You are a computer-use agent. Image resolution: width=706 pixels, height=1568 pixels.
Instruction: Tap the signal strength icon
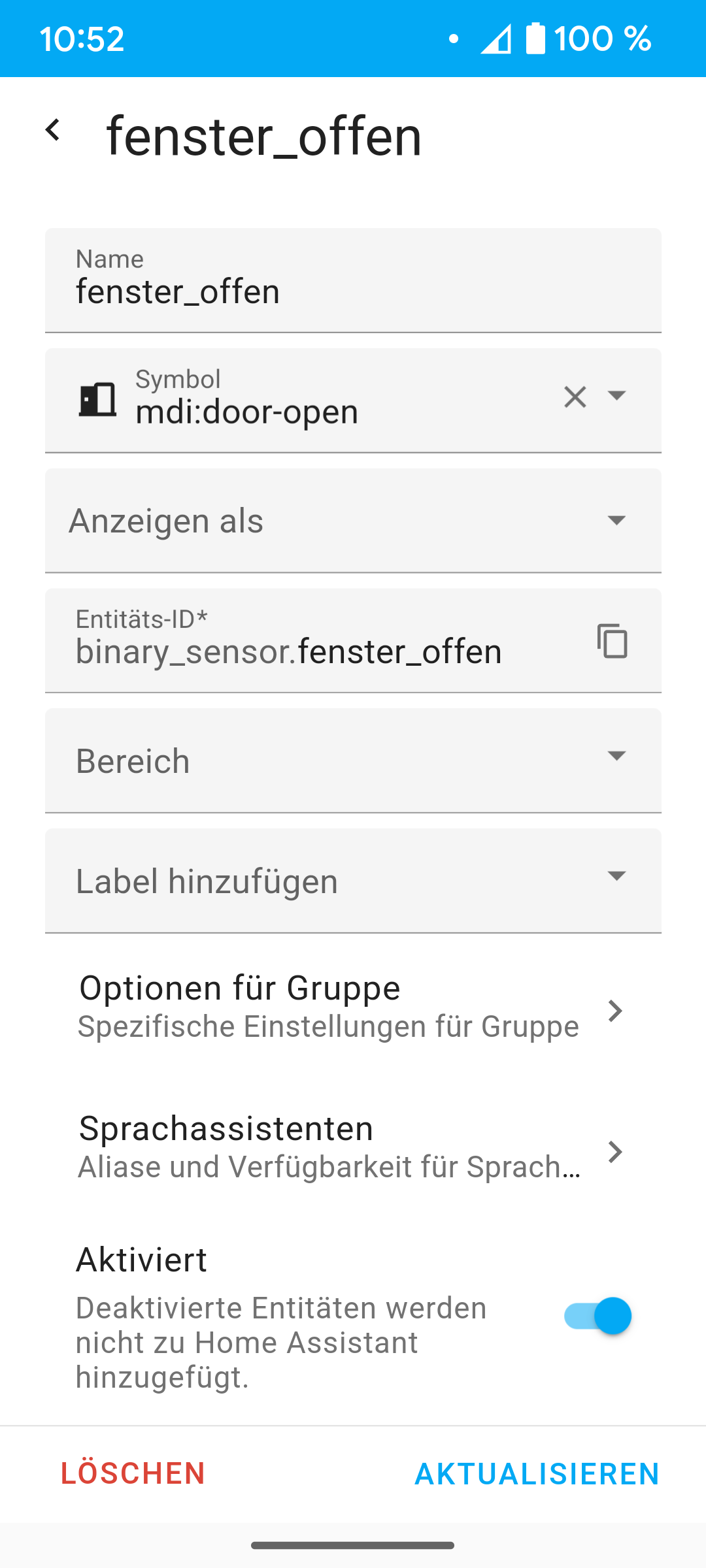(496, 39)
